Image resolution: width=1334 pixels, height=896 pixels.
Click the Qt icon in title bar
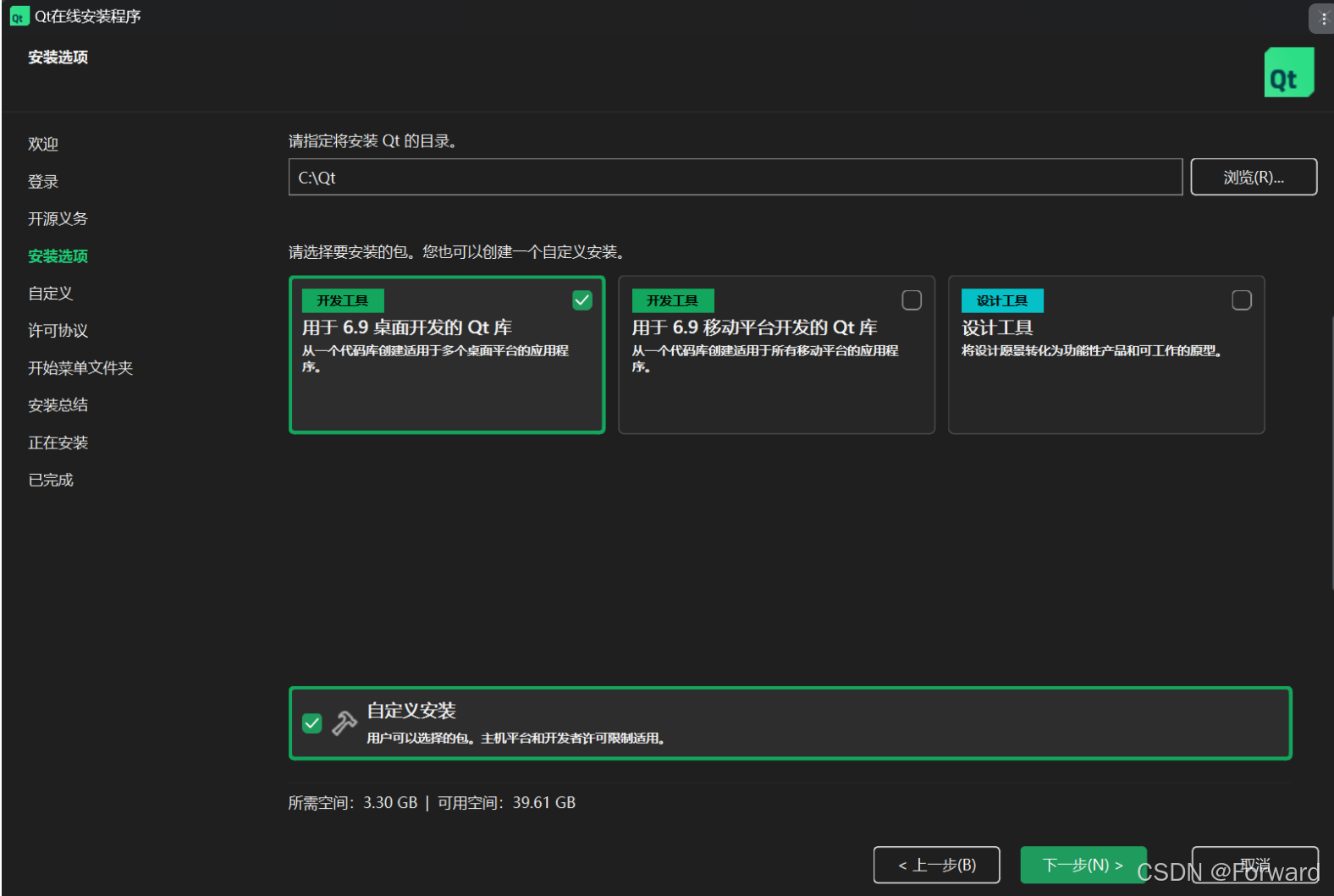pos(18,17)
